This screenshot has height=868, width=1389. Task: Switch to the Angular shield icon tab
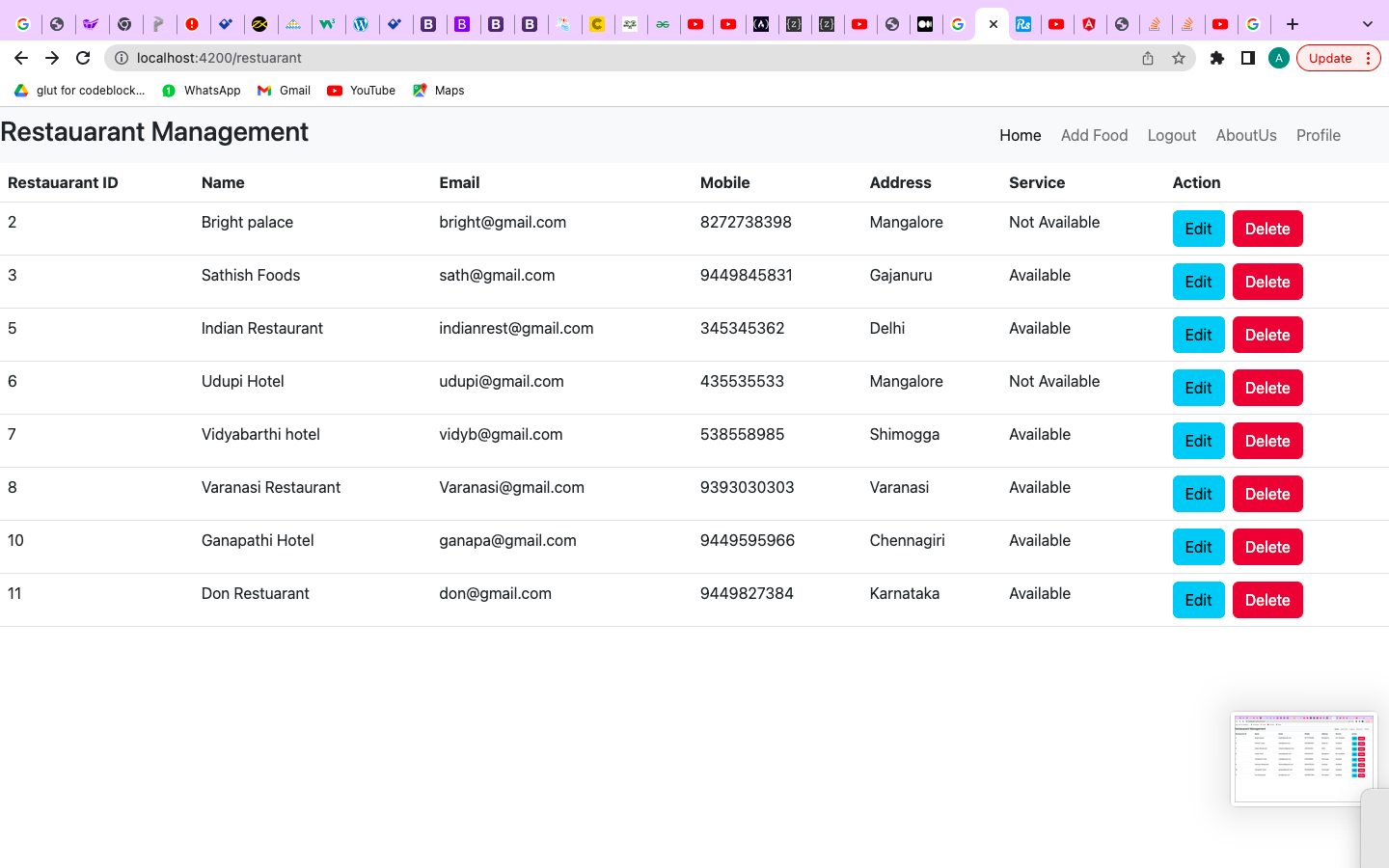tap(1090, 24)
